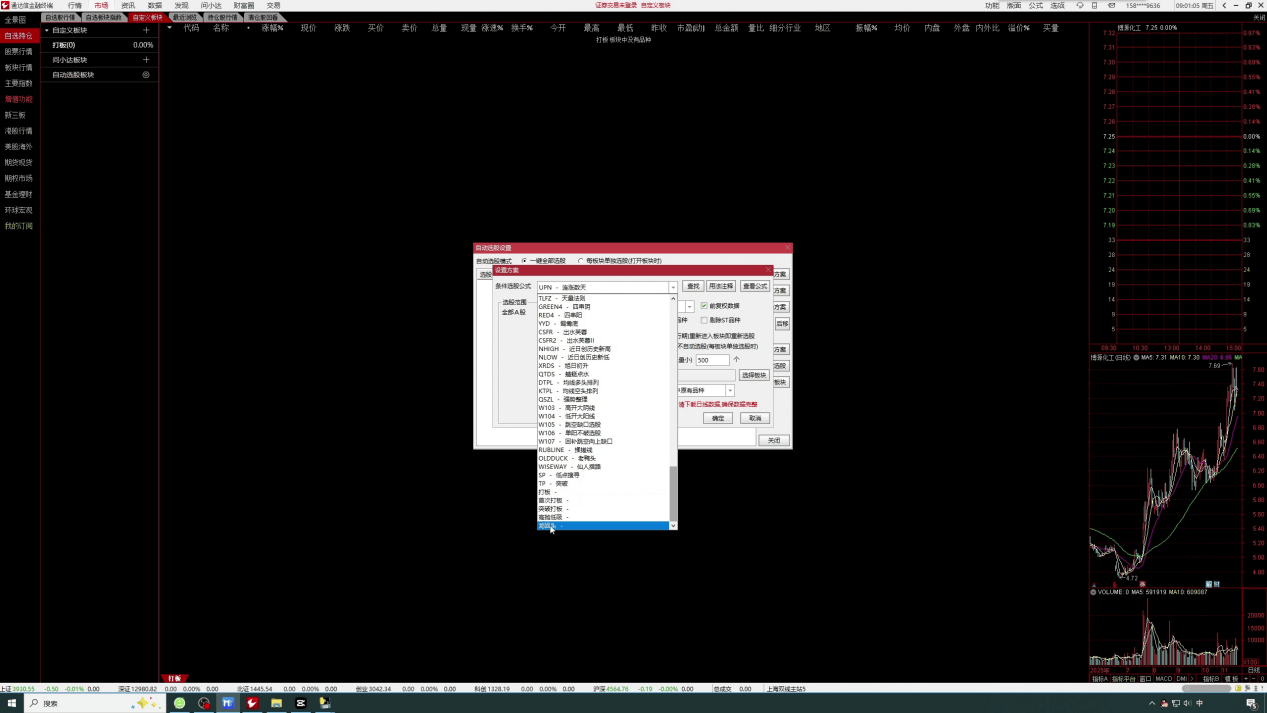
Task: Click the 查看公式 button
Action: click(755, 287)
